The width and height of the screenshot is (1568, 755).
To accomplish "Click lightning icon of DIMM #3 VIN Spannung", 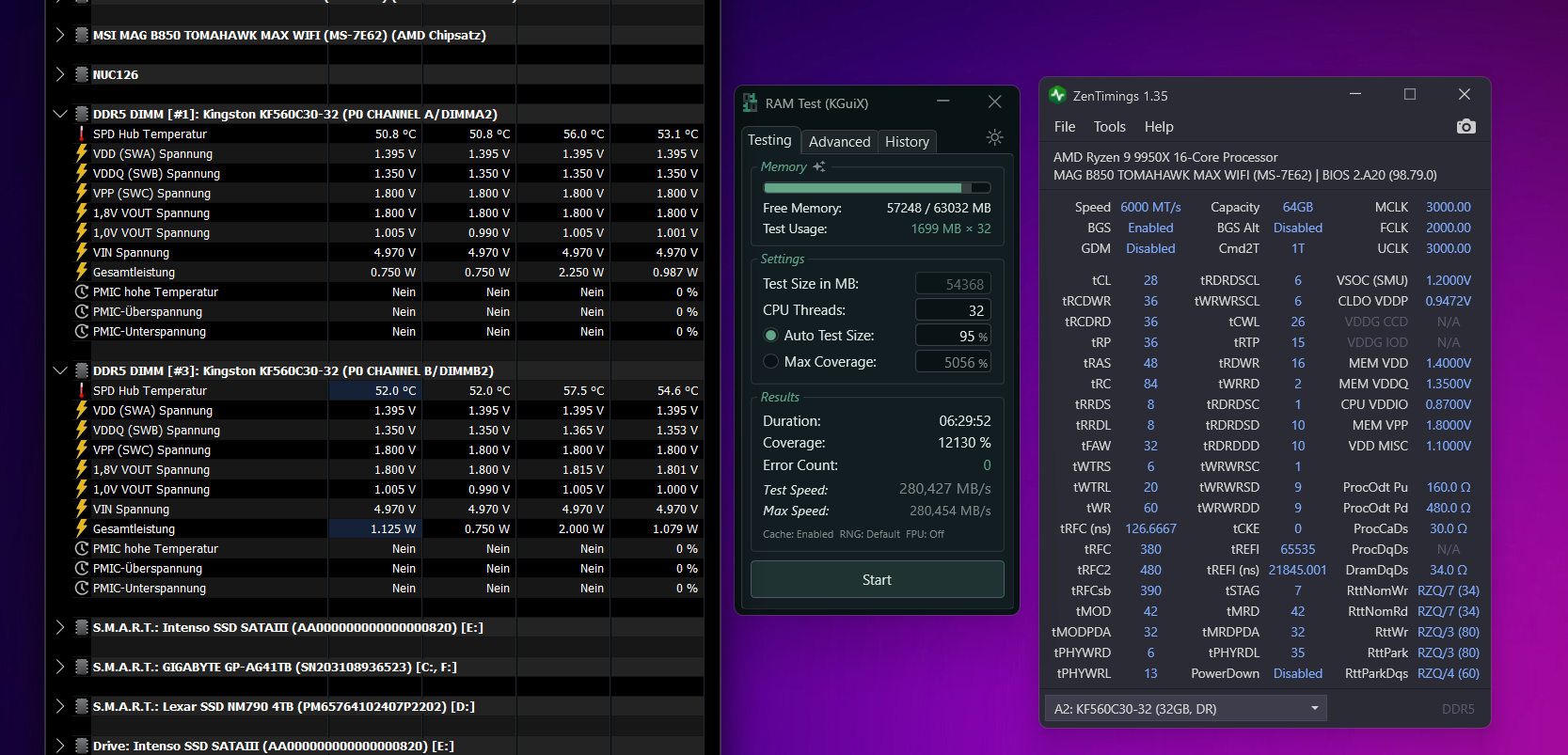I will coord(82,509).
